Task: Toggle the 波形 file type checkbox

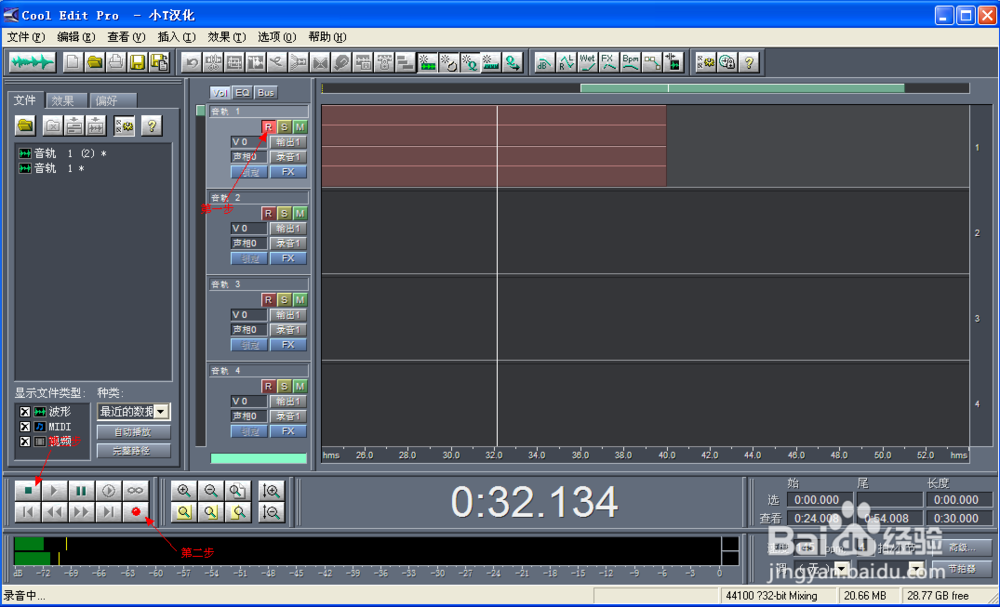Action: pos(25,412)
